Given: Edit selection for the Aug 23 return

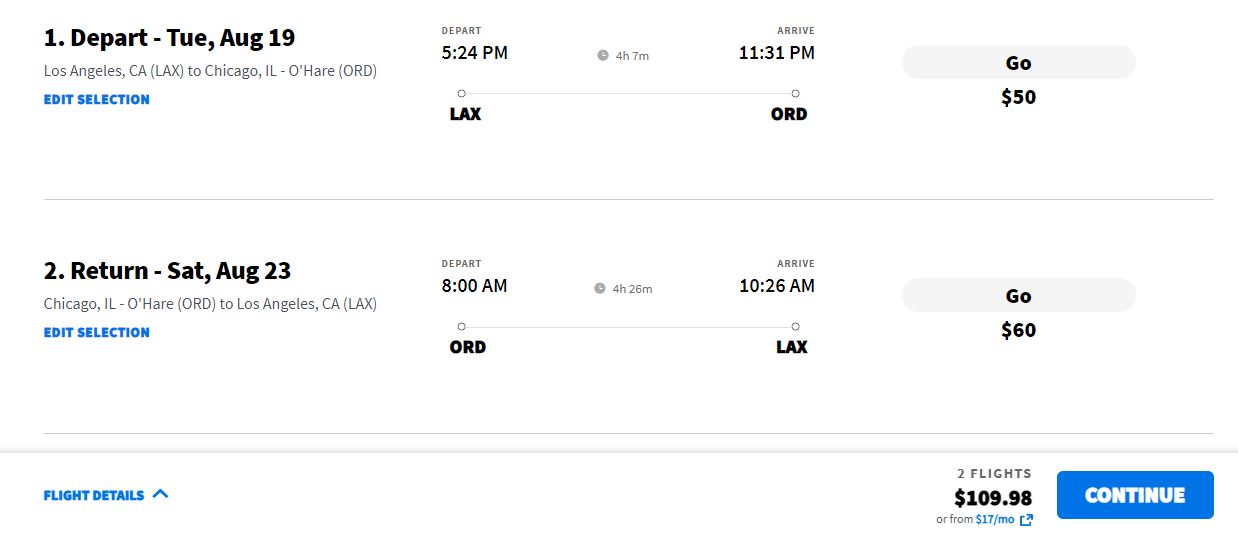Looking at the screenshot, I should tap(97, 333).
